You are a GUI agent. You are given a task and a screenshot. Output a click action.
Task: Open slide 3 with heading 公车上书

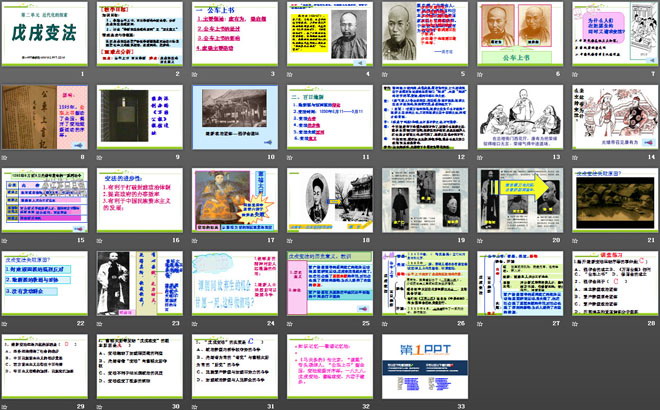pyautogui.click(x=234, y=36)
